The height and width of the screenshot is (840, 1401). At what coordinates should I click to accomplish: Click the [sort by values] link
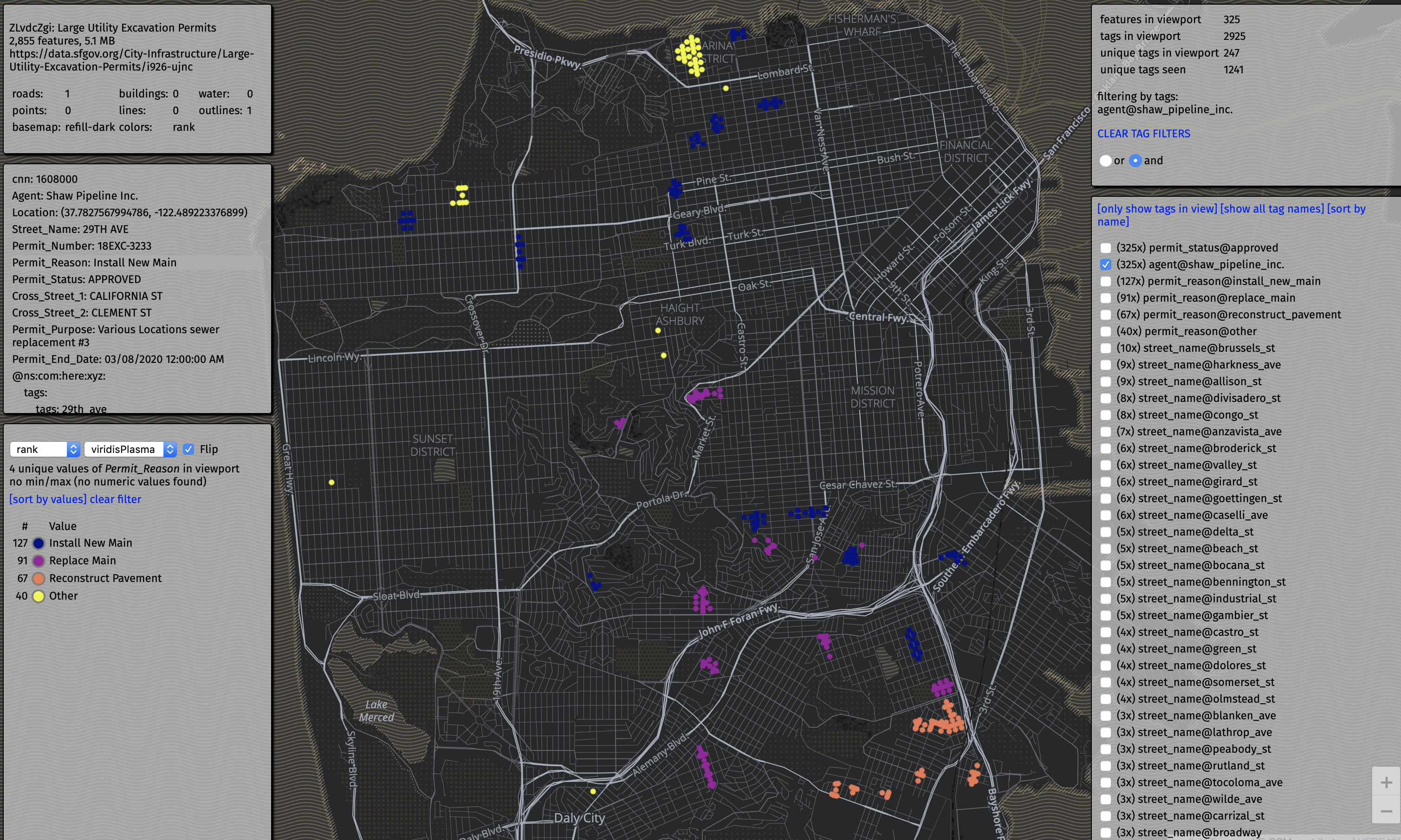click(47, 499)
